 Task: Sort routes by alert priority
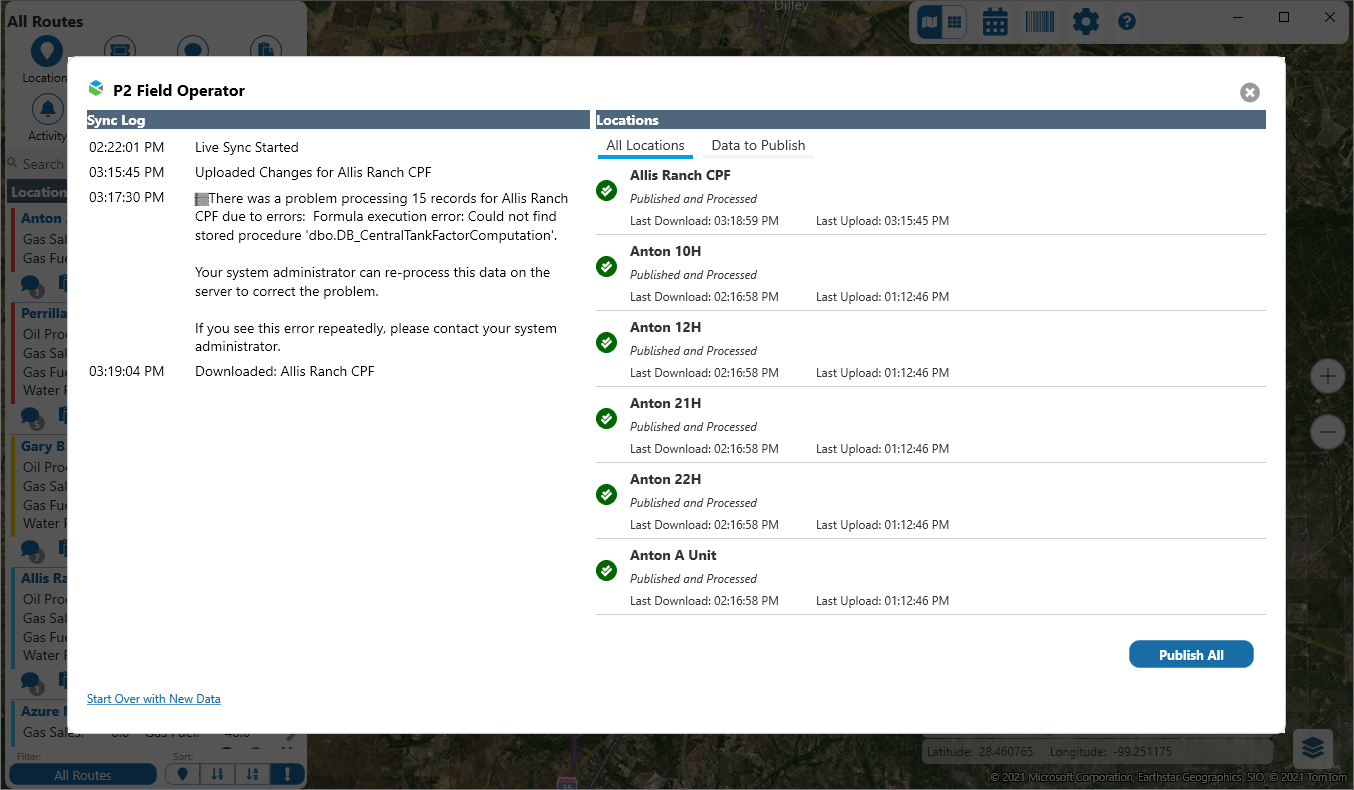tap(287, 774)
